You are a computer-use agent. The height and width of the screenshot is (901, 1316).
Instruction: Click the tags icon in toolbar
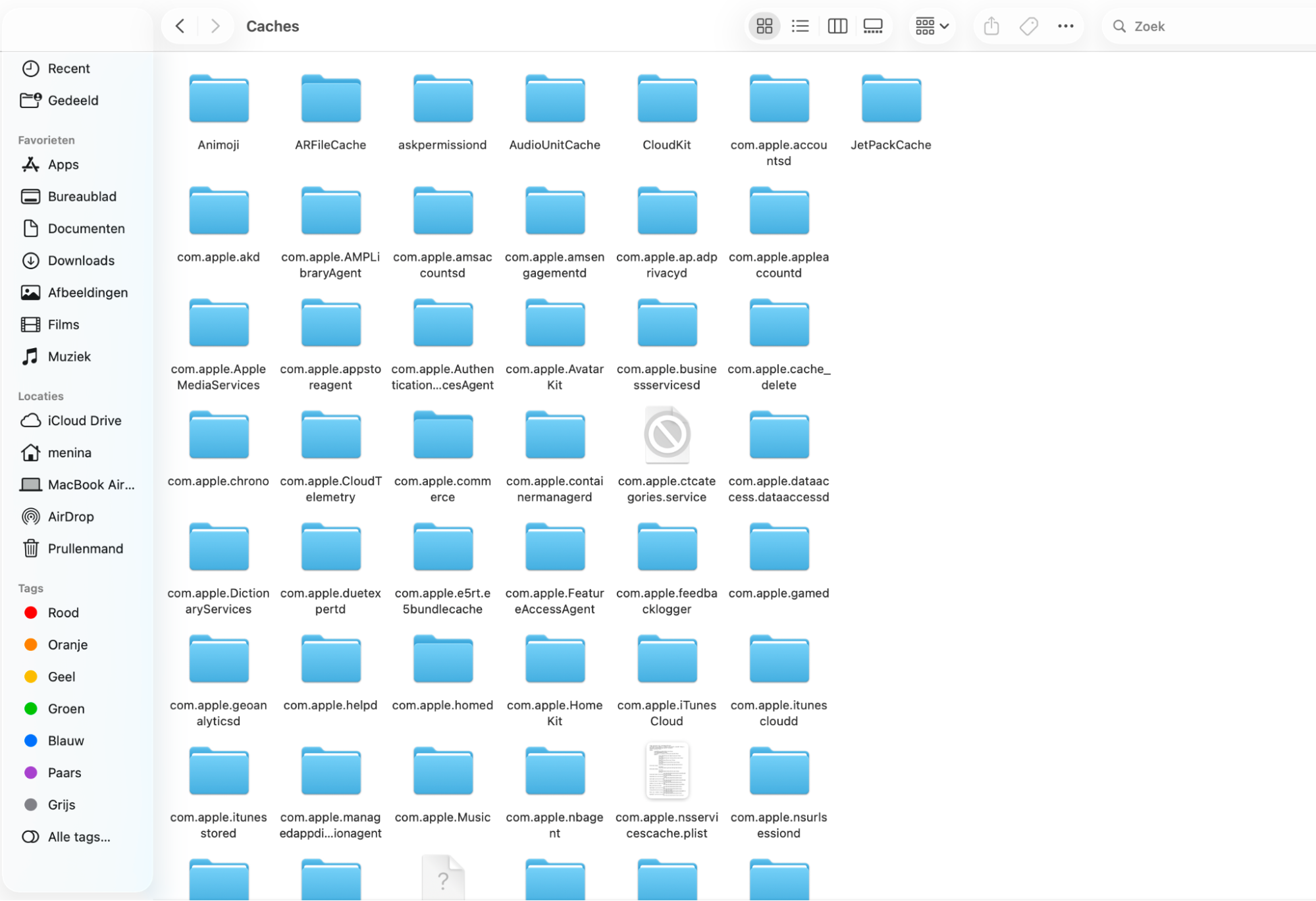[x=1028, y=26]
